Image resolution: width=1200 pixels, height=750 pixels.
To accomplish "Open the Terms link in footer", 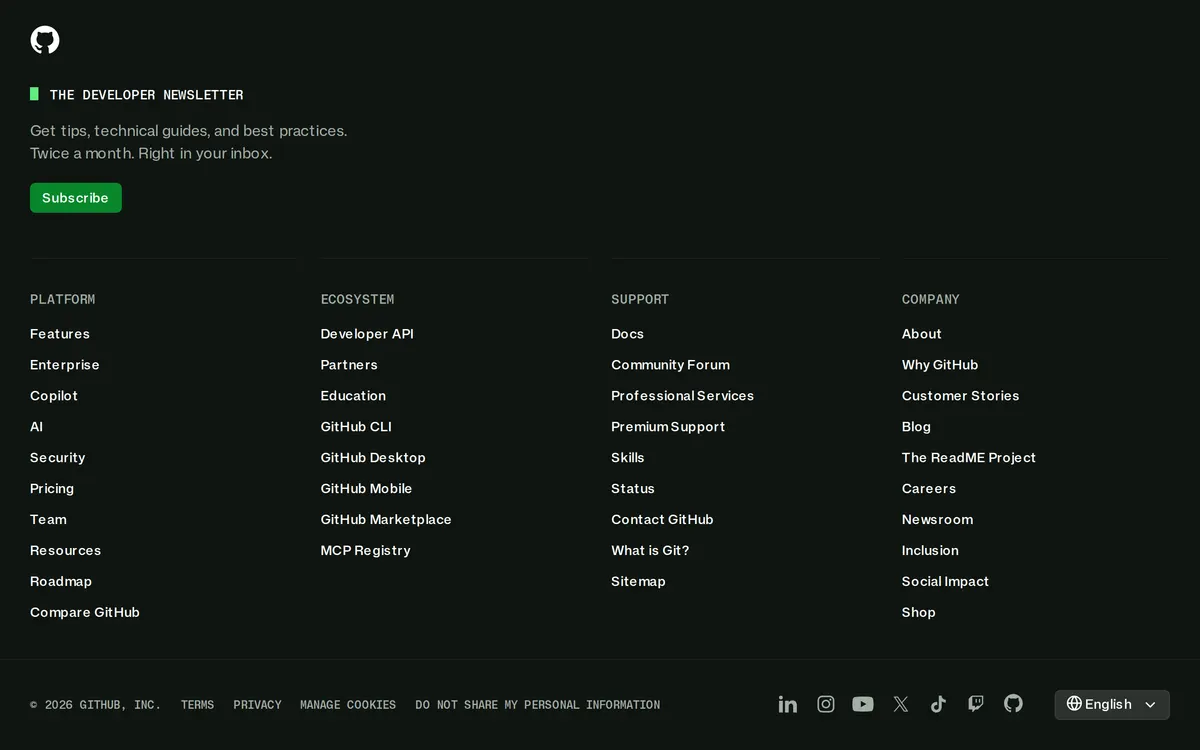I will click(x=198, y=705).
